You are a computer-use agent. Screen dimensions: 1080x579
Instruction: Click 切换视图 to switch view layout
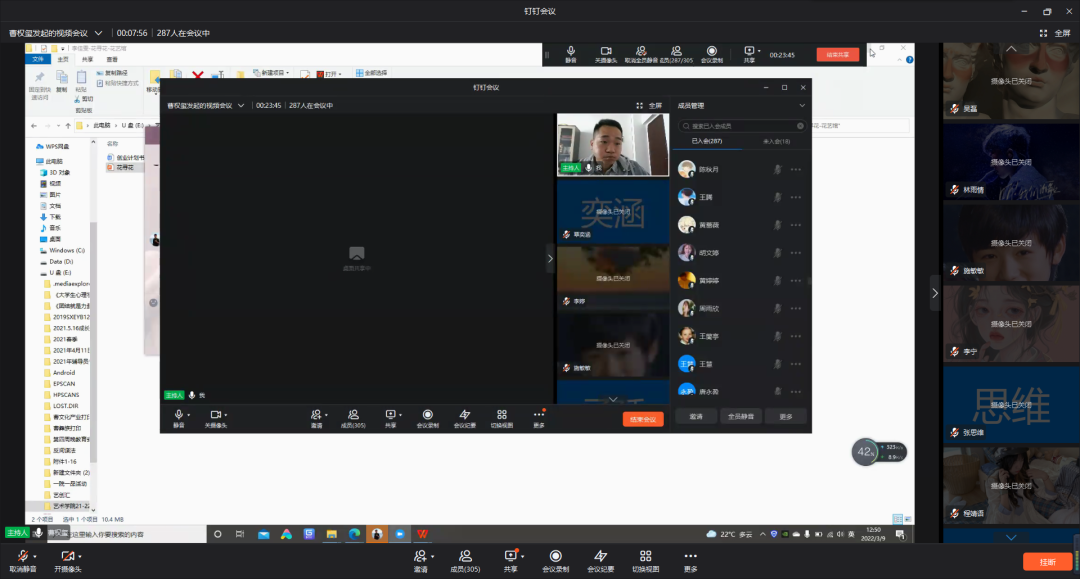[x=645, y=559]
